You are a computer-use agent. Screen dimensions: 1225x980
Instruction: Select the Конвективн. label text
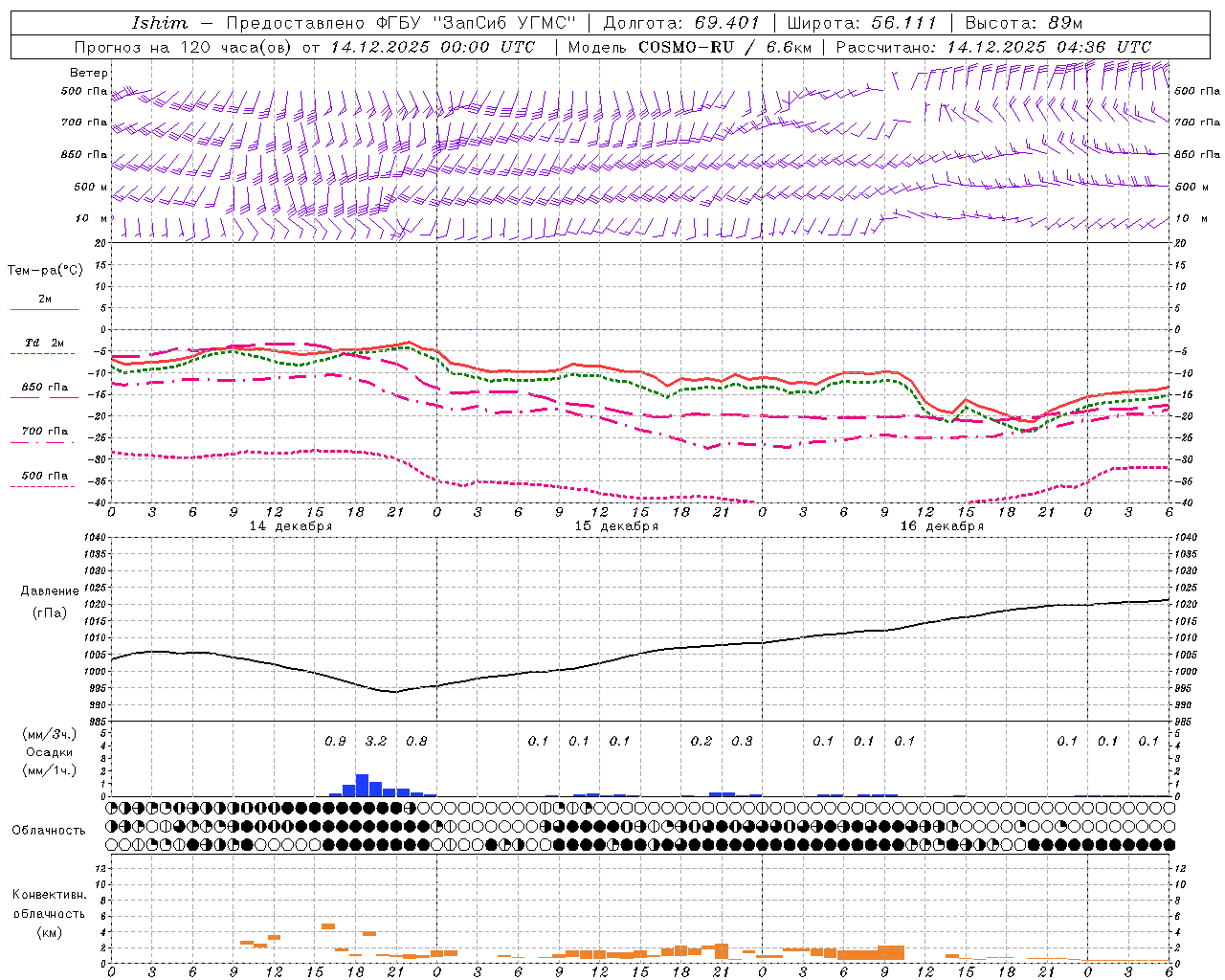pyautogui.click(x=49, y=895)
